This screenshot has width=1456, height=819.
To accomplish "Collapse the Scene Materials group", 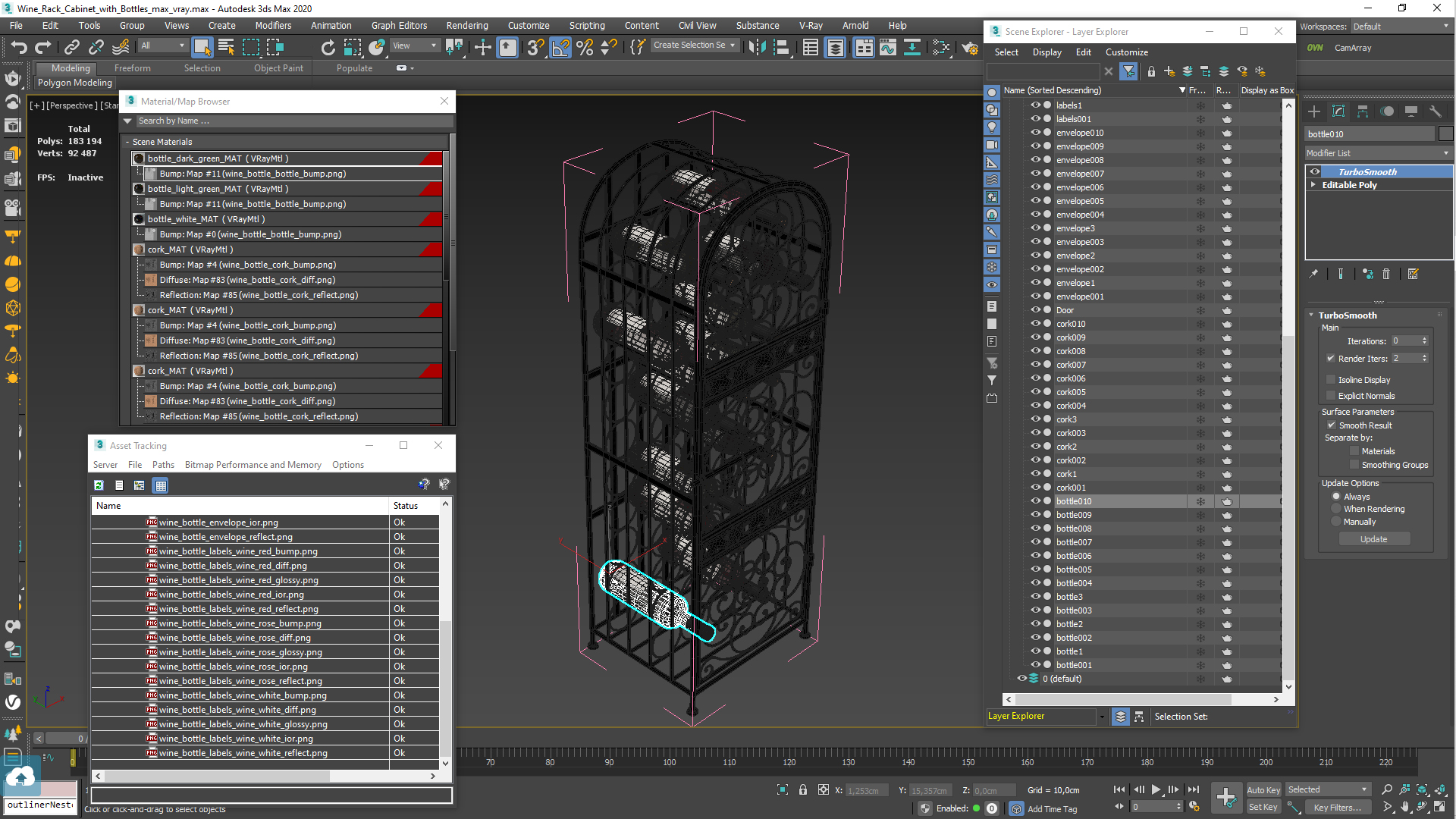I will pos(127,142).
